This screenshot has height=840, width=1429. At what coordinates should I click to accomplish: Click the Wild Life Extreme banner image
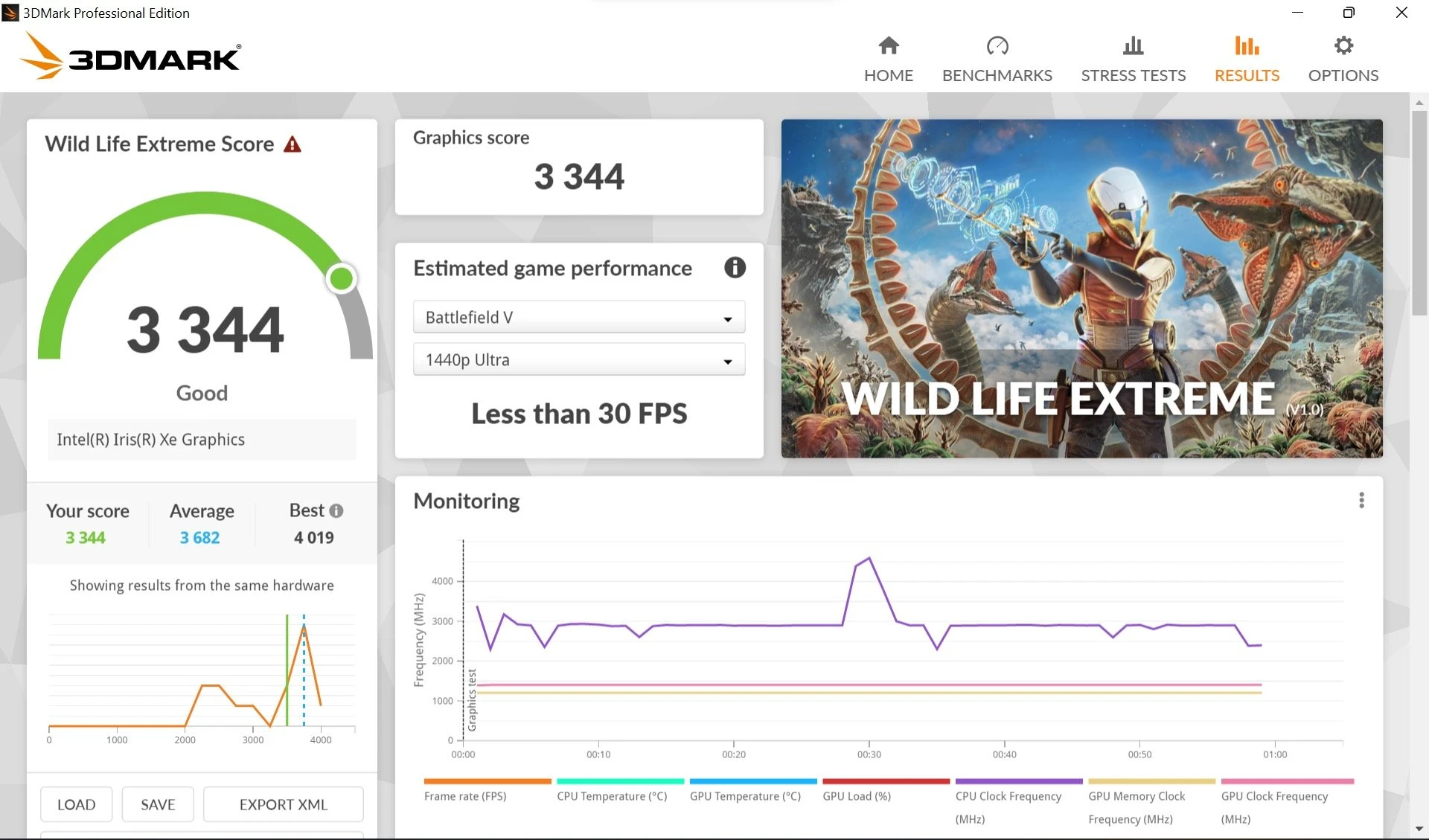tap(1081, 289)
